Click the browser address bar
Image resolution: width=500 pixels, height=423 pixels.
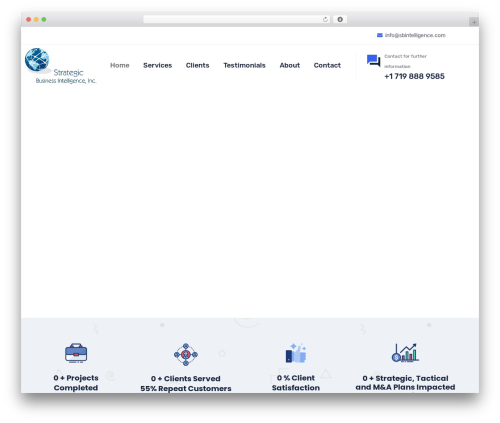click(237, 19)
